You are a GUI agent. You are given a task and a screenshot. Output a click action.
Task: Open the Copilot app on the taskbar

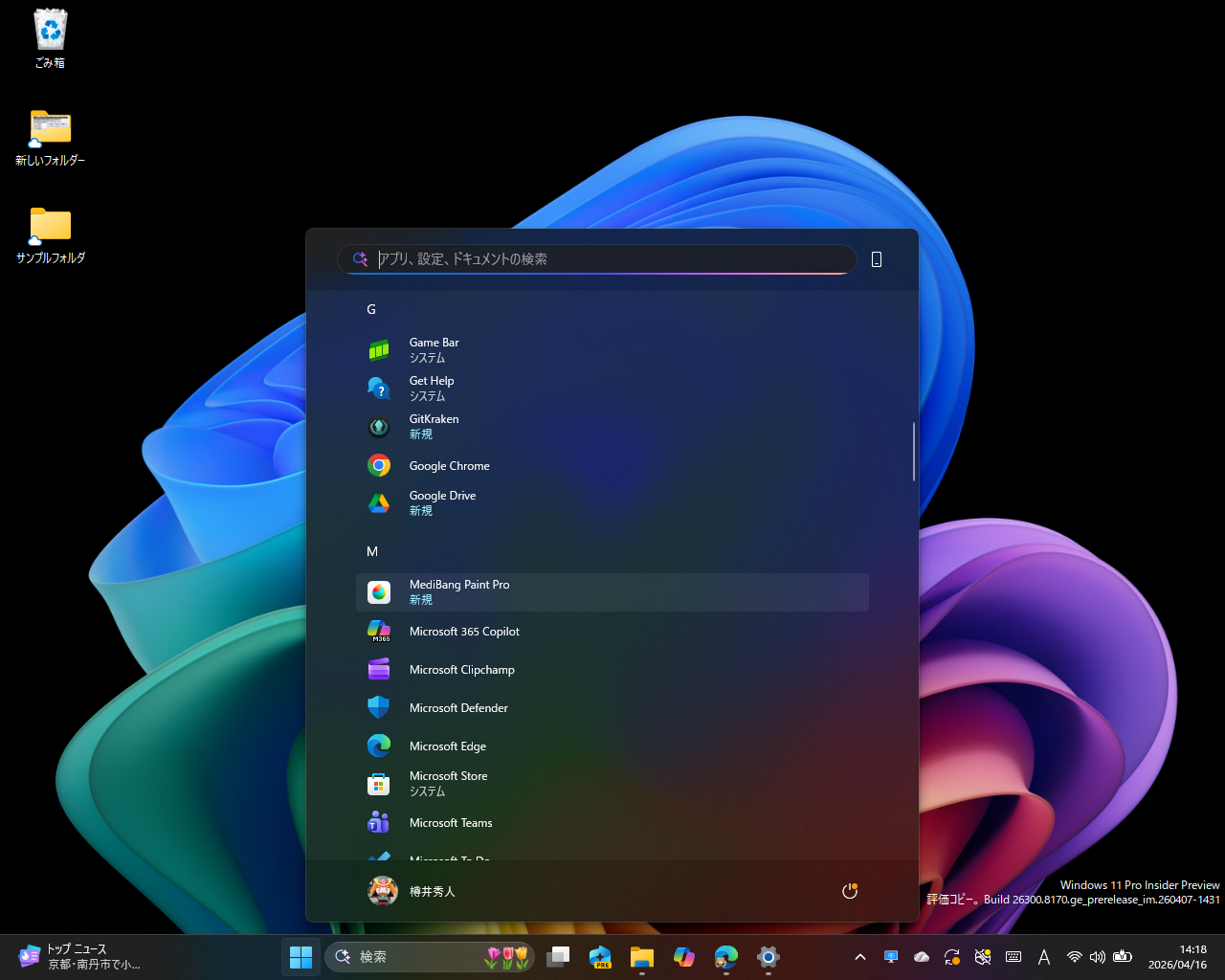(x=684, y=957)
